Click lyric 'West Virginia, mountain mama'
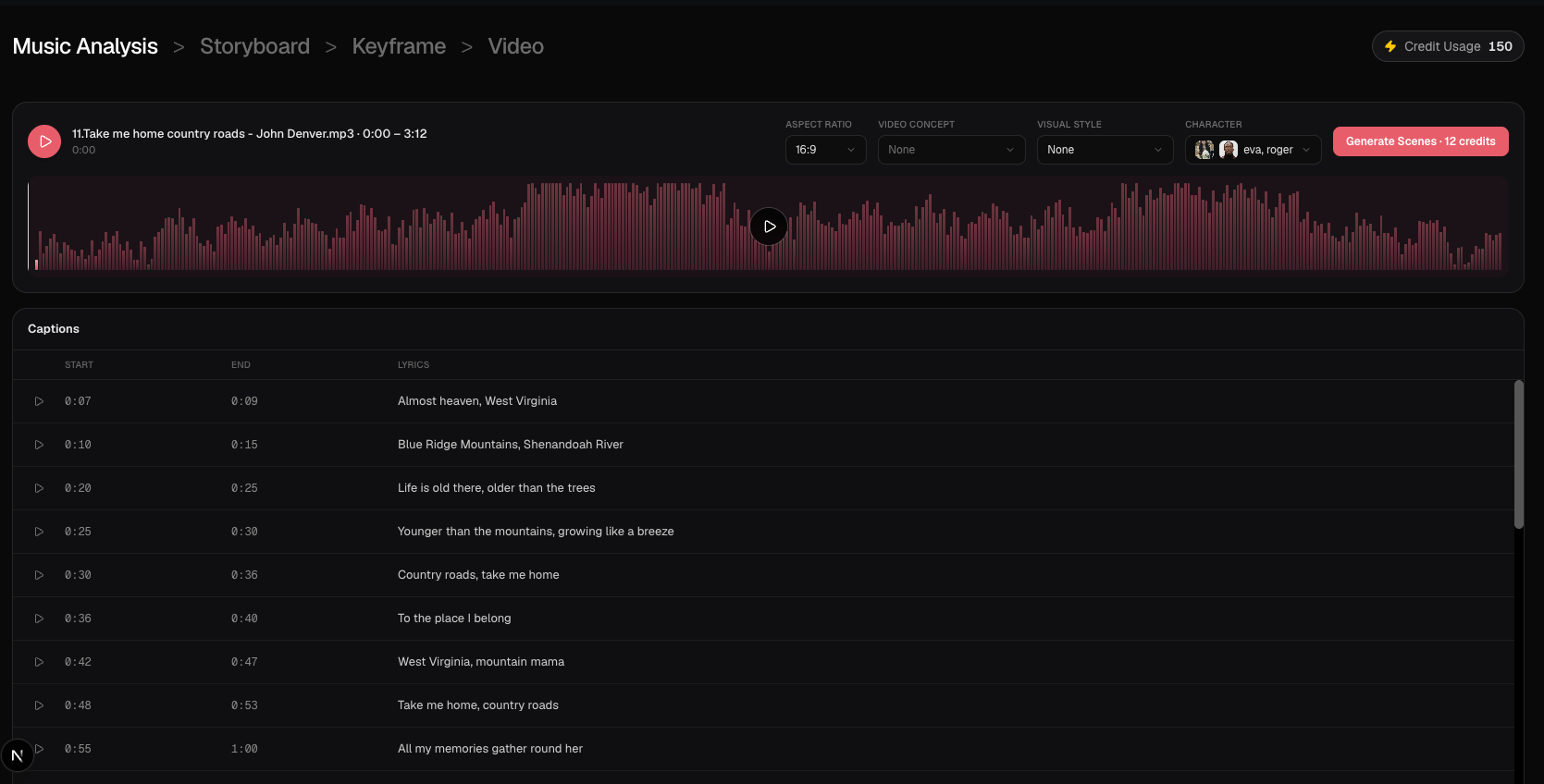Image resolution: width=1544 pixels, height=784 pixels. 481,662
